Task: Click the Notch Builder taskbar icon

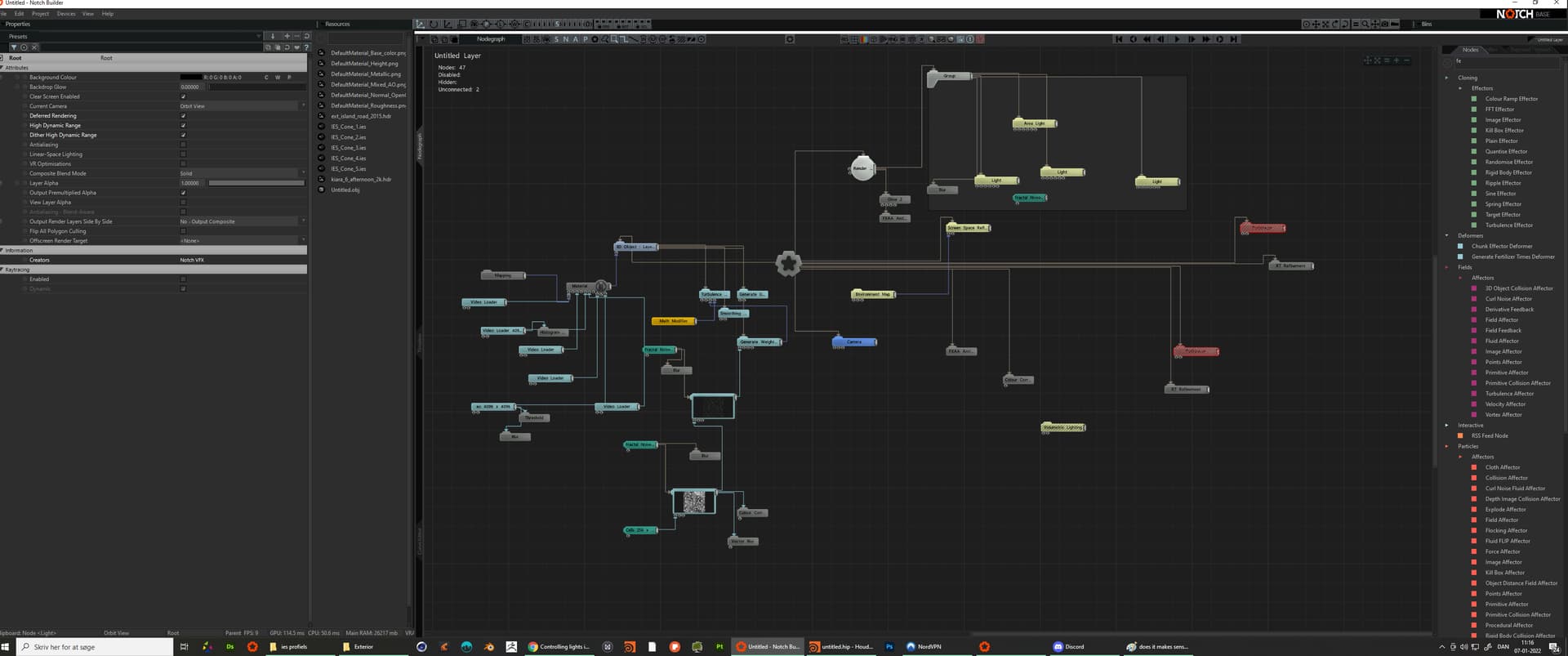Action: (x=768, y=646)
